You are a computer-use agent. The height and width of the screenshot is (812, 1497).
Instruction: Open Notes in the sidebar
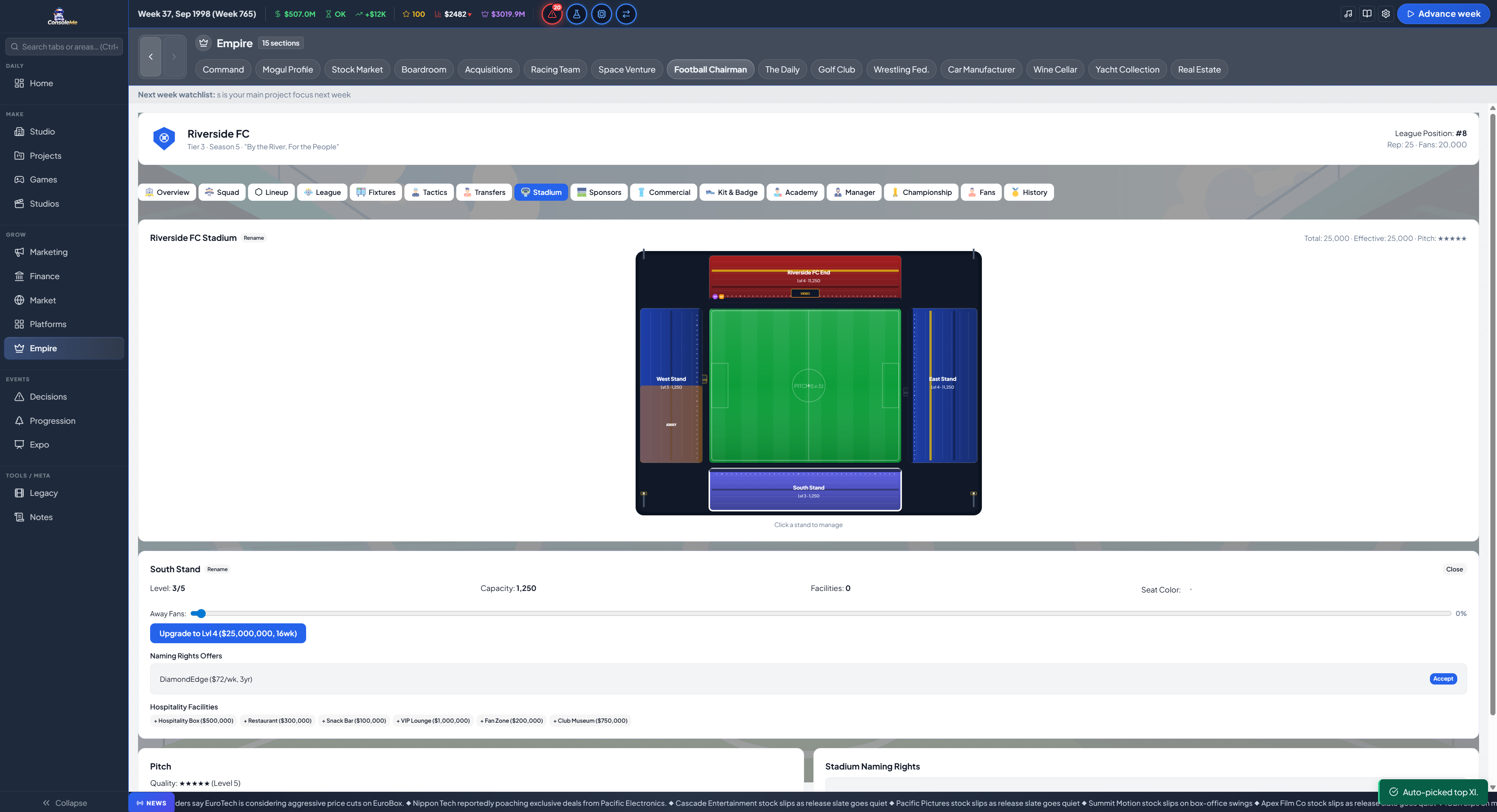[x=64, y=517]
